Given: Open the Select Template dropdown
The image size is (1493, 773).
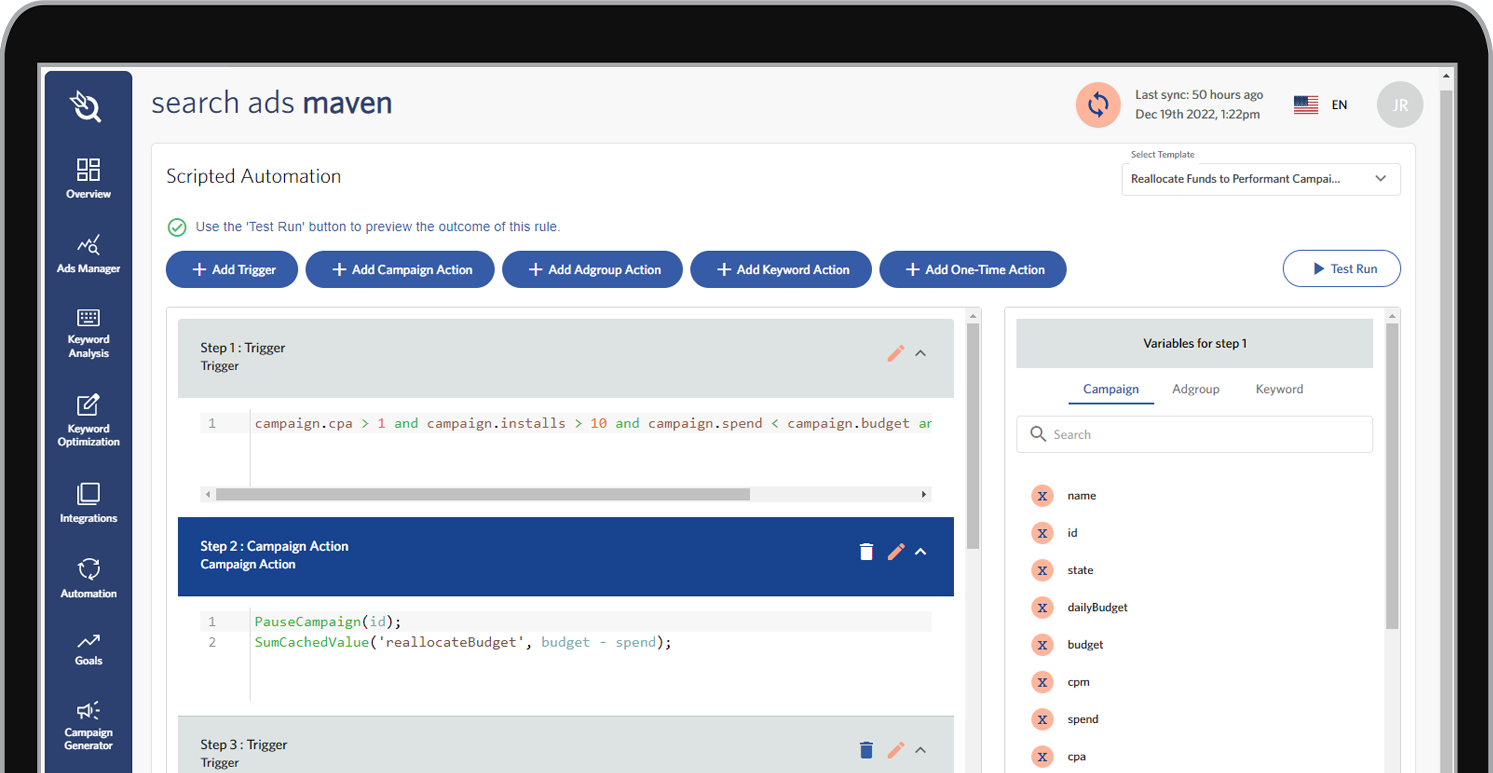Looking at the screenshot, I should coord(1261,179).
